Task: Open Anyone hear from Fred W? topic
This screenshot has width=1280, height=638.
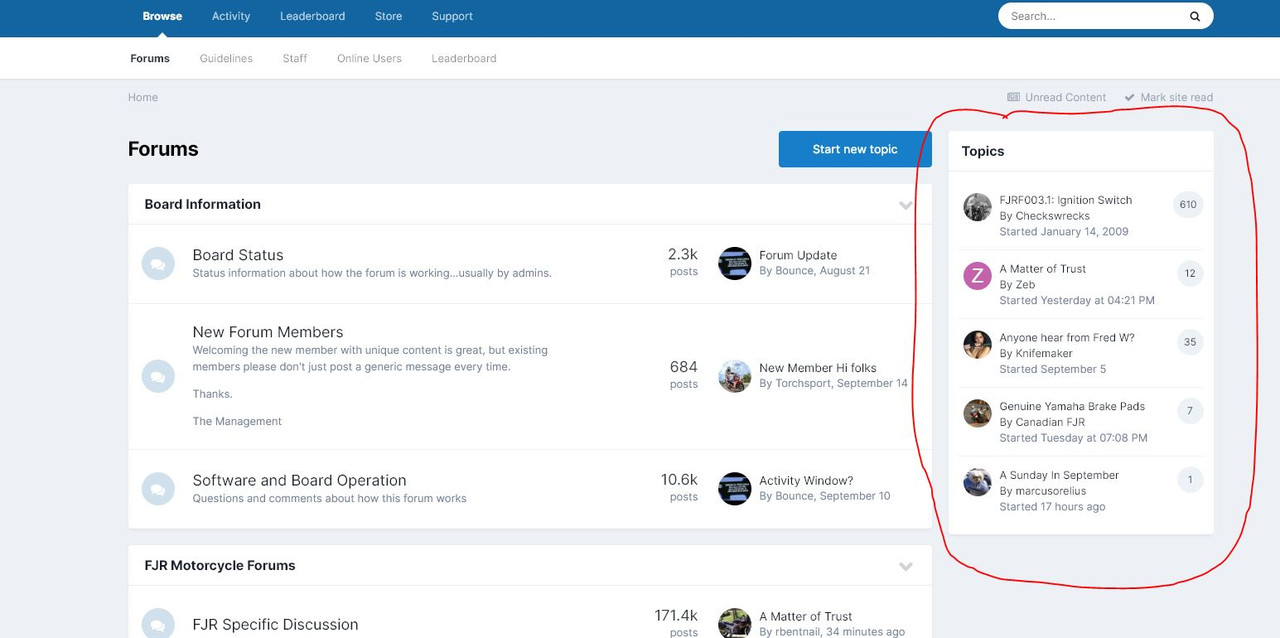Action: pos(1067,338)
